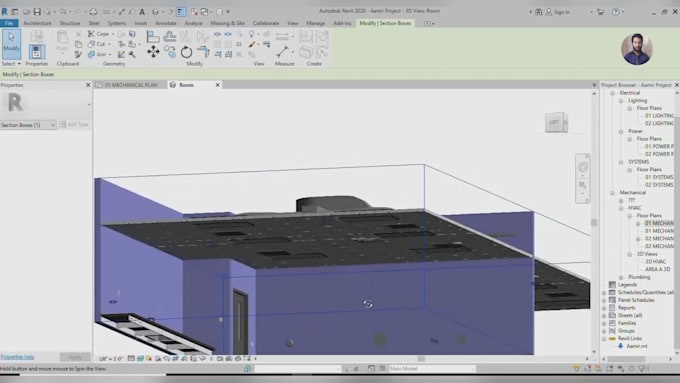Select the Modify tool
The height and width of the screenshot is (383, 680).
click(11, 44)
